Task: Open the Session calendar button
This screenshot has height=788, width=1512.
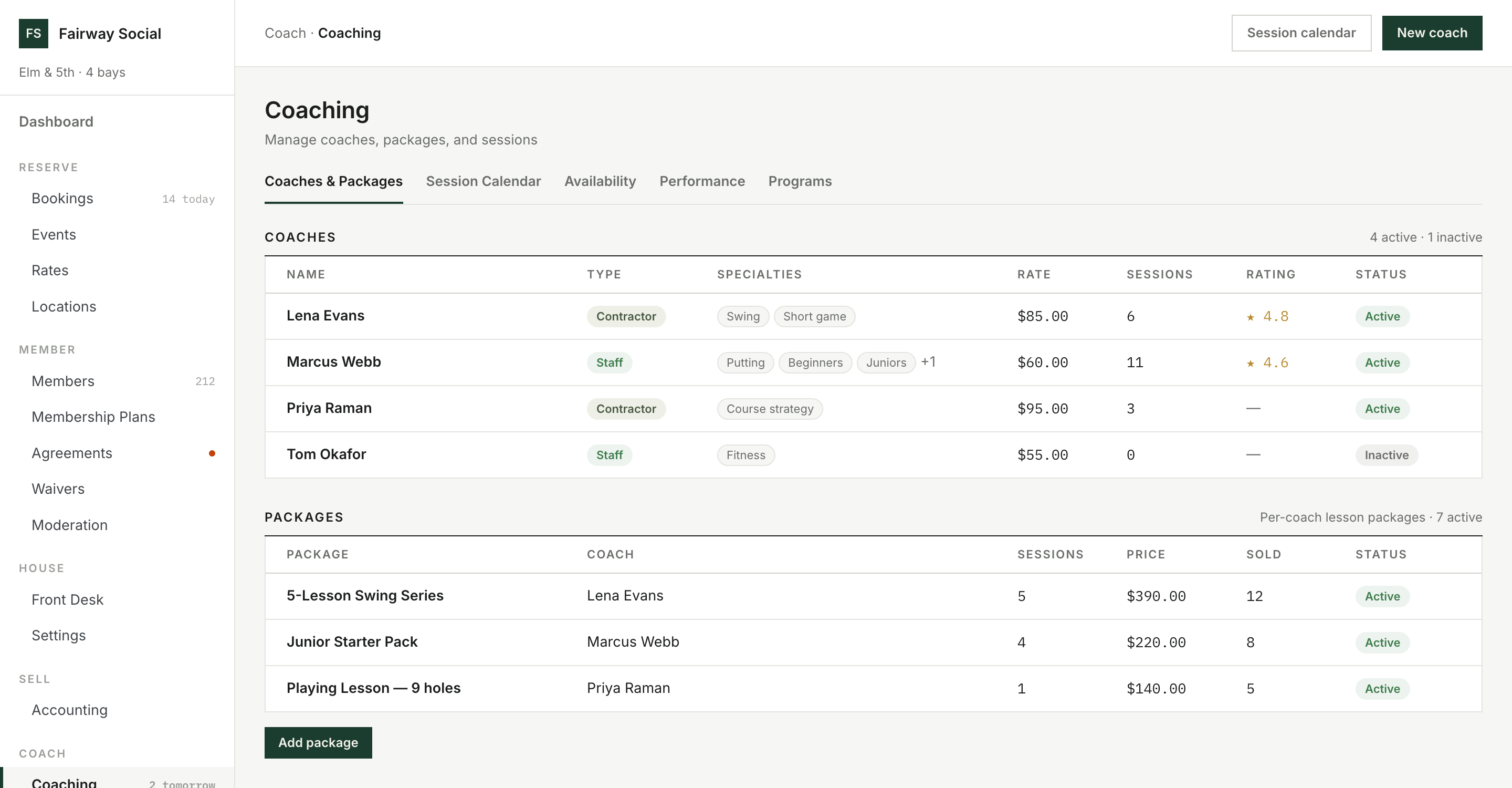Action: (x=1301, y=33)
